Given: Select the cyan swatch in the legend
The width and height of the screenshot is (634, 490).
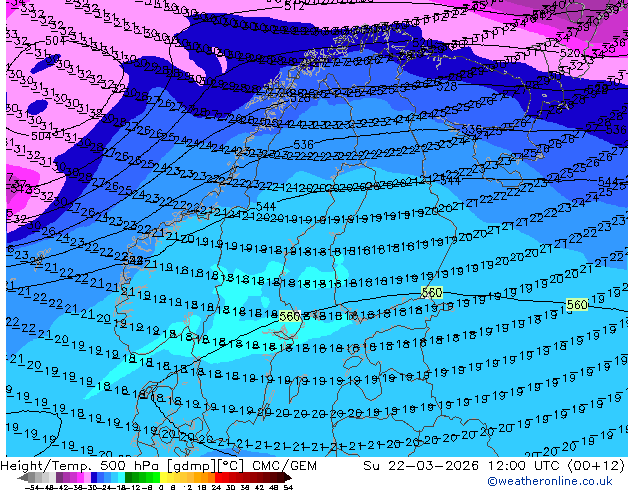Looking at the screenshot, I should coord(121,477).
